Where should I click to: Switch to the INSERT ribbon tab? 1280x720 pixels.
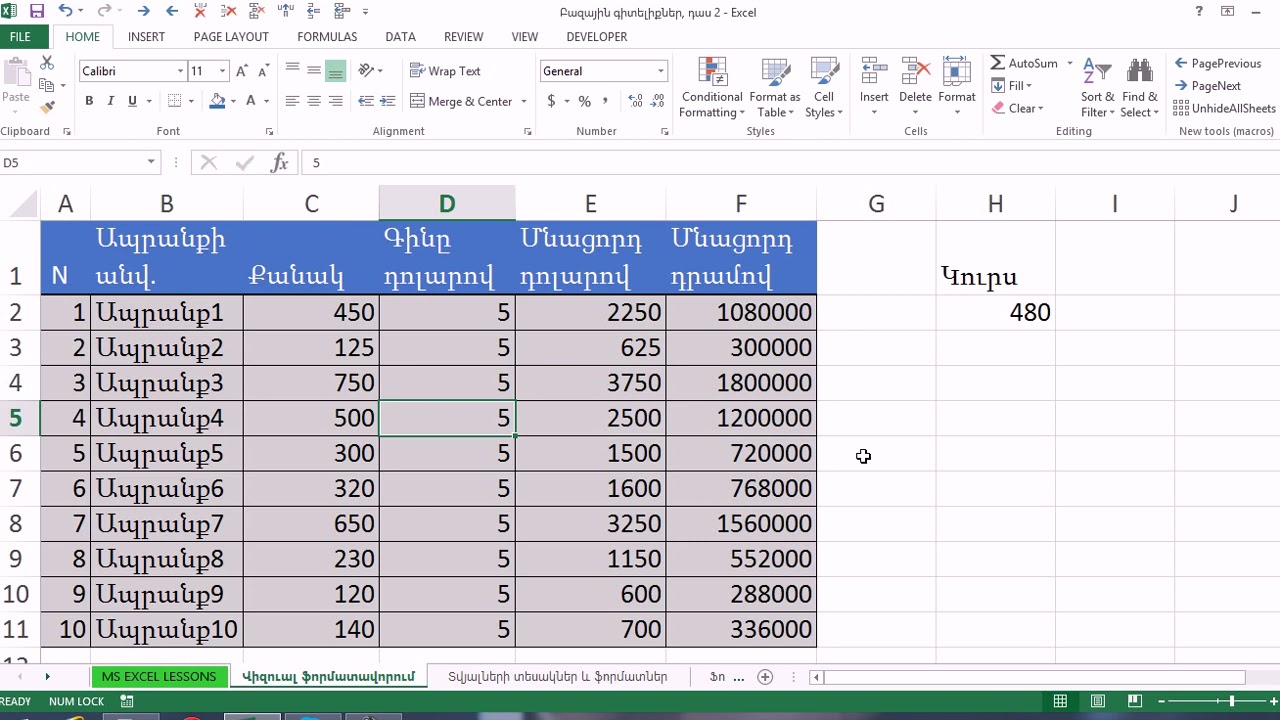click(146, 37)
